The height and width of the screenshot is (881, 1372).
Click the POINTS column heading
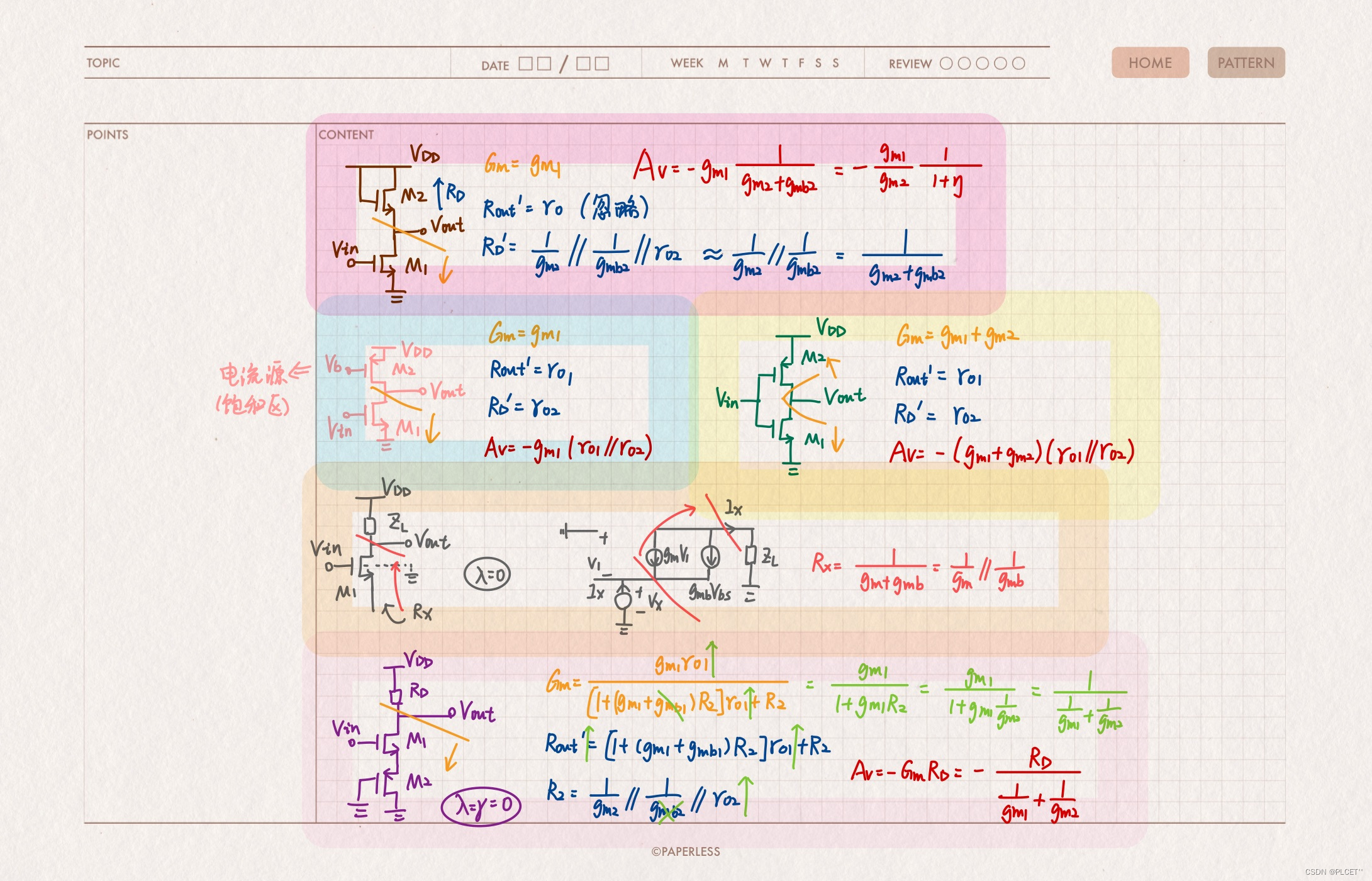pyautogui.click(x=108, y=135)
